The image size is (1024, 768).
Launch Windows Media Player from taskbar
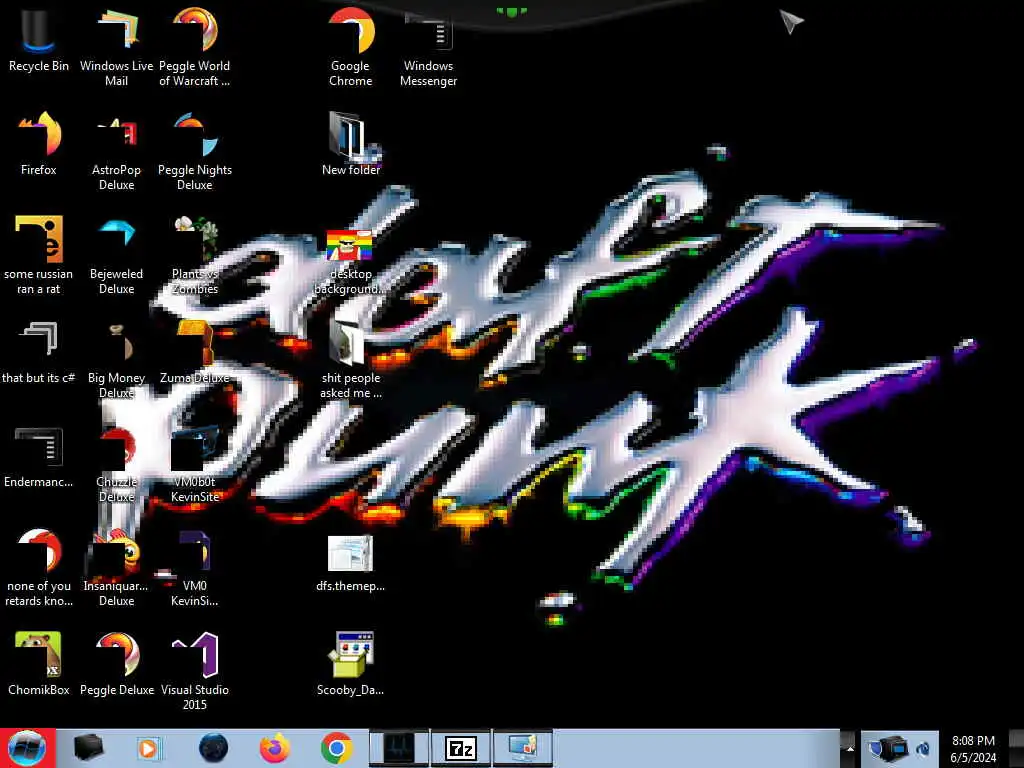(x=149, y=748)
